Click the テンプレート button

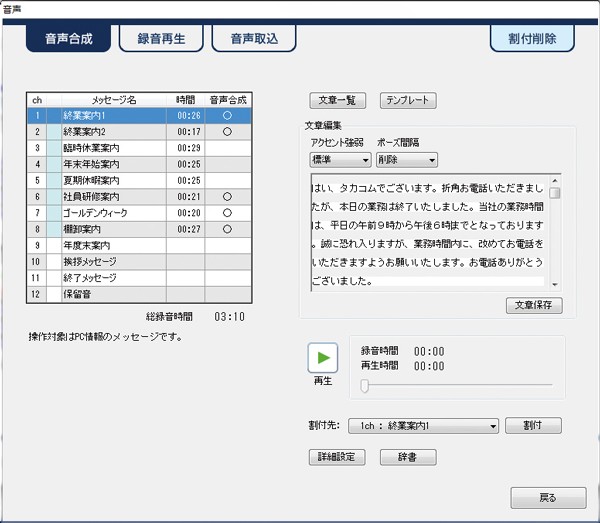click(408, 101)
